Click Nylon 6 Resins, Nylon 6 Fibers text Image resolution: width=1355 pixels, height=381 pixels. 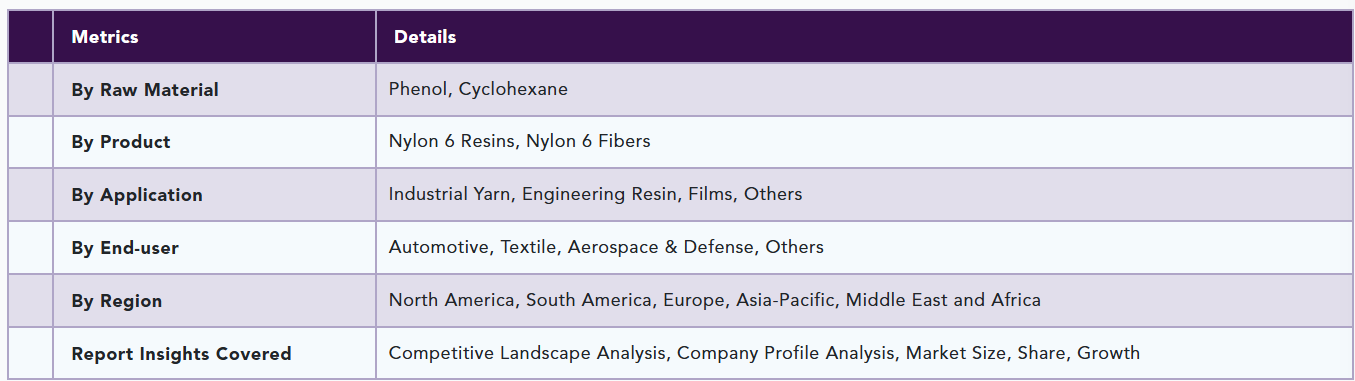pyautogui.click(x=519, y=141)
